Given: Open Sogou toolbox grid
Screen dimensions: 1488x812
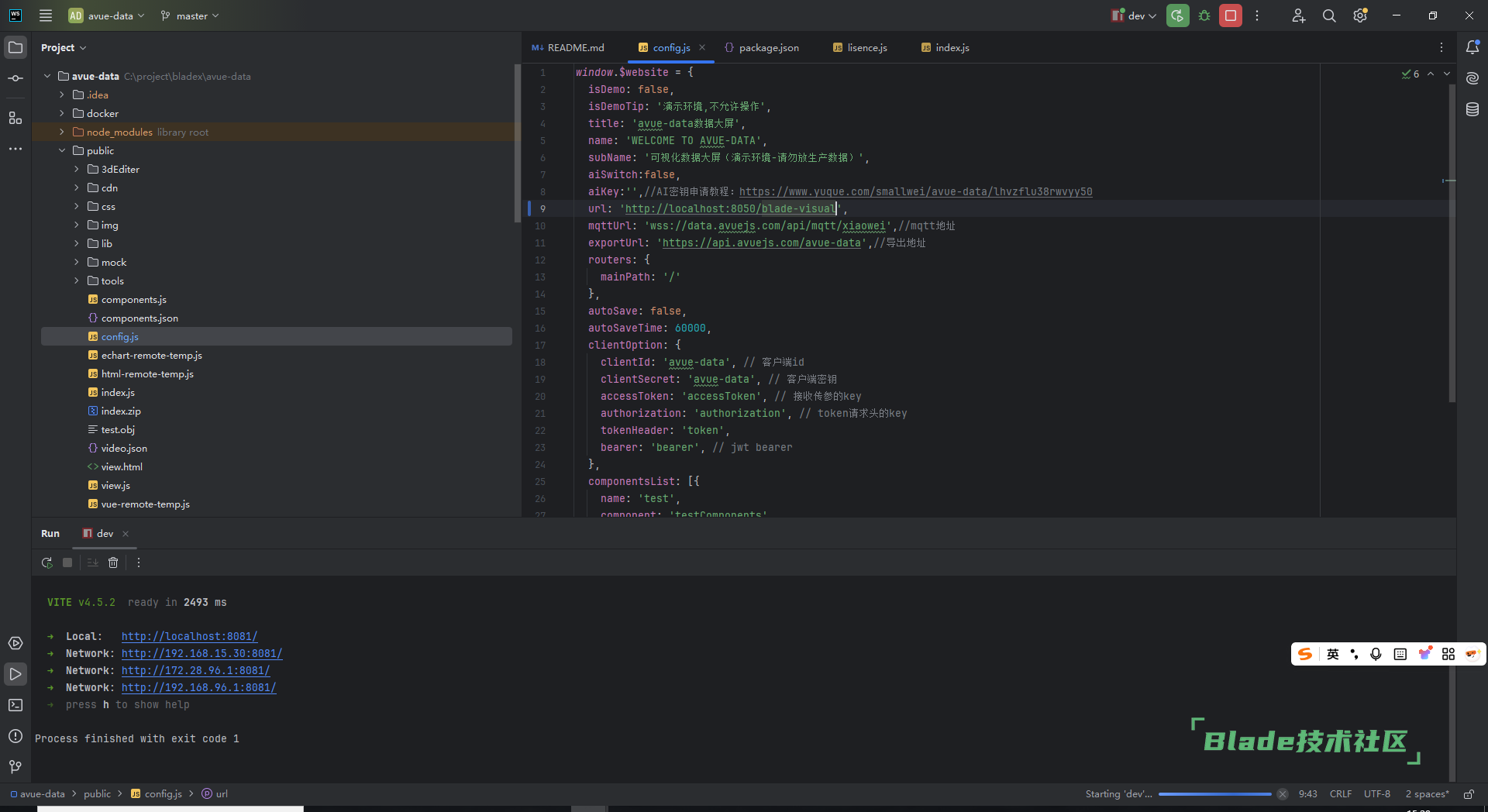Looking at the screenshot, I should [1448, 654].
